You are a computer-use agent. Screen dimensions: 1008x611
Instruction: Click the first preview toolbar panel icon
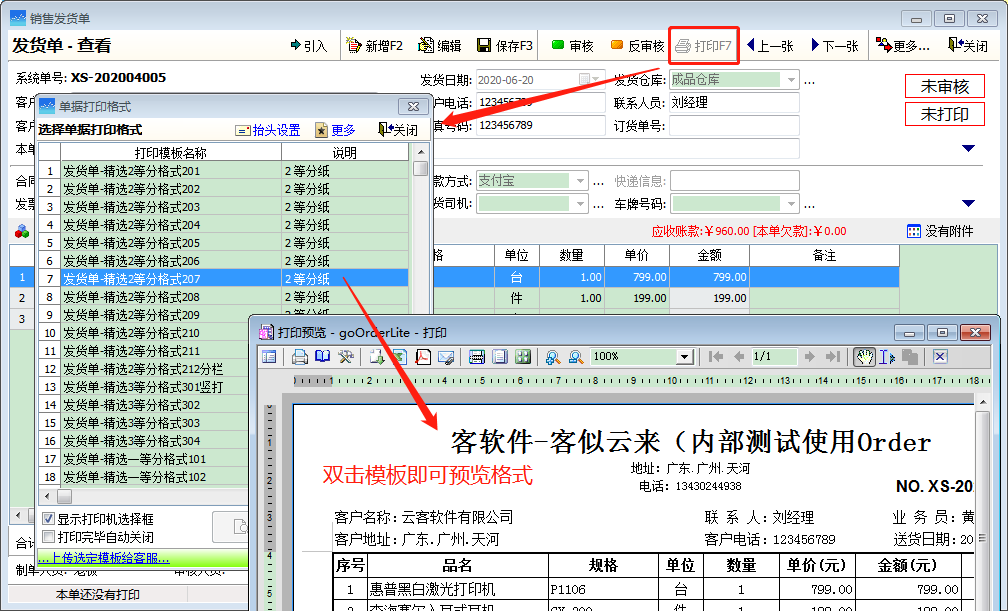pos(269,356)
